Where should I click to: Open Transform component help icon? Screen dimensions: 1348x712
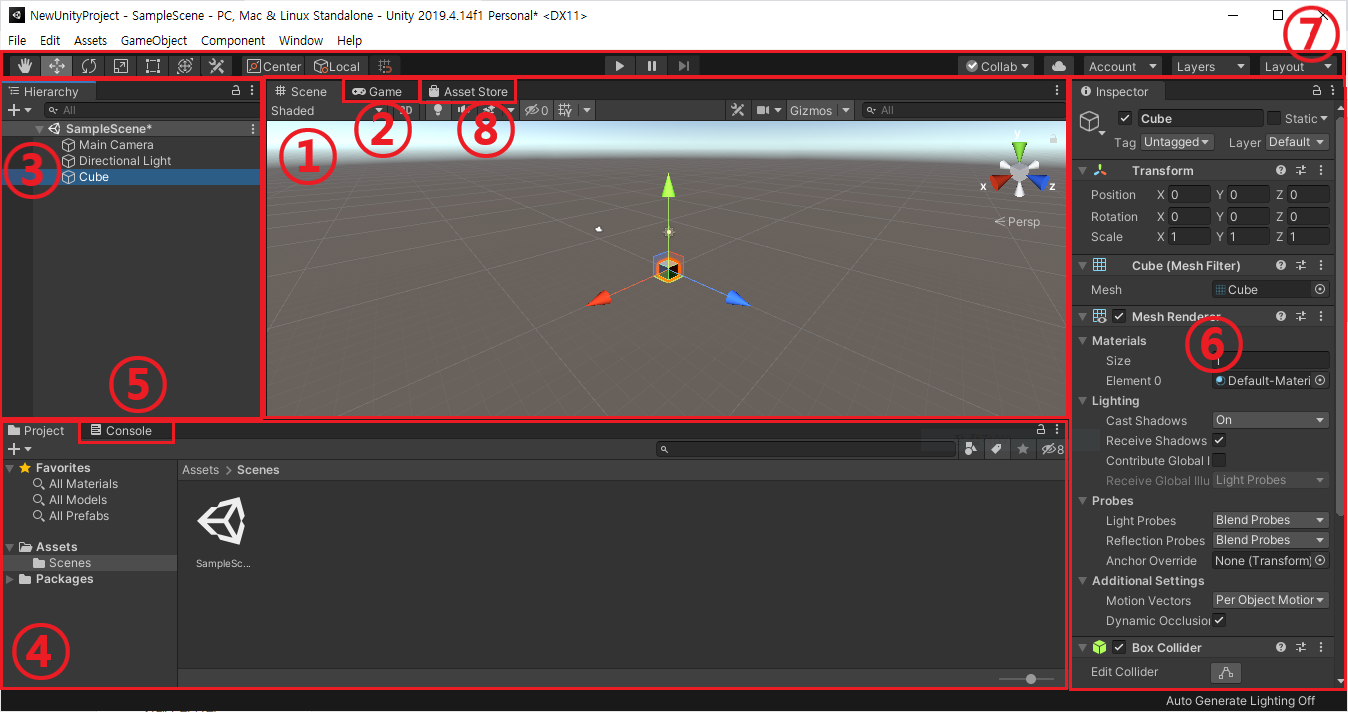(x=1281, y=171)
